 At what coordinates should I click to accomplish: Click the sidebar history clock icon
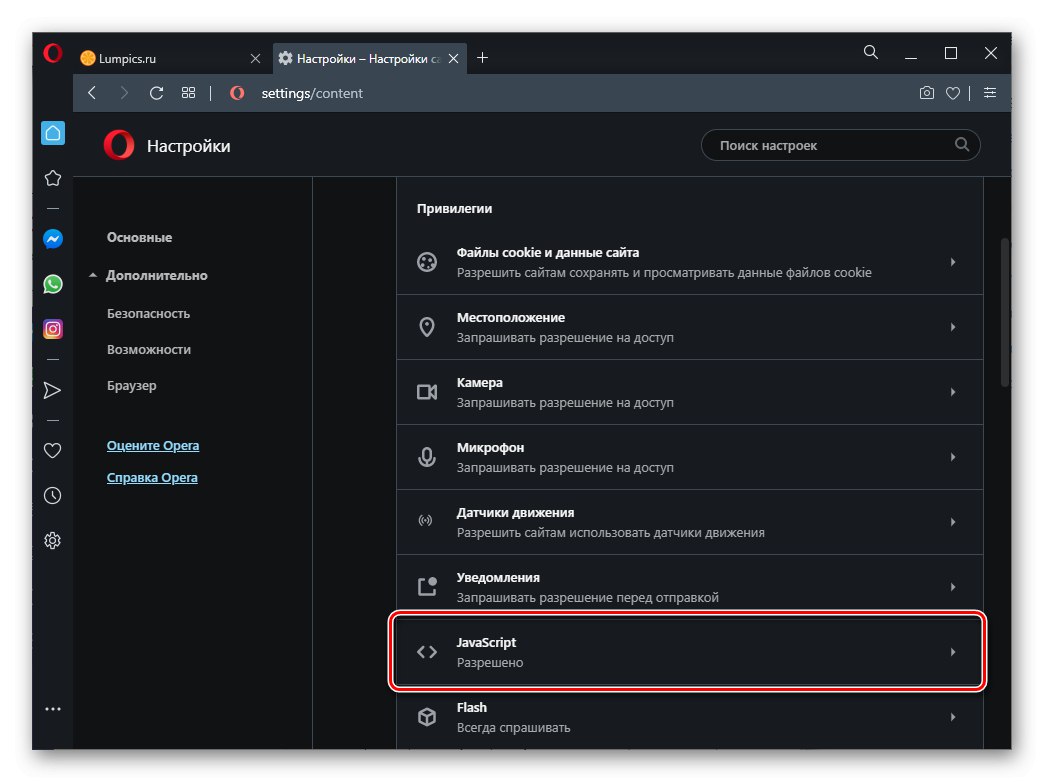[53, 496]
